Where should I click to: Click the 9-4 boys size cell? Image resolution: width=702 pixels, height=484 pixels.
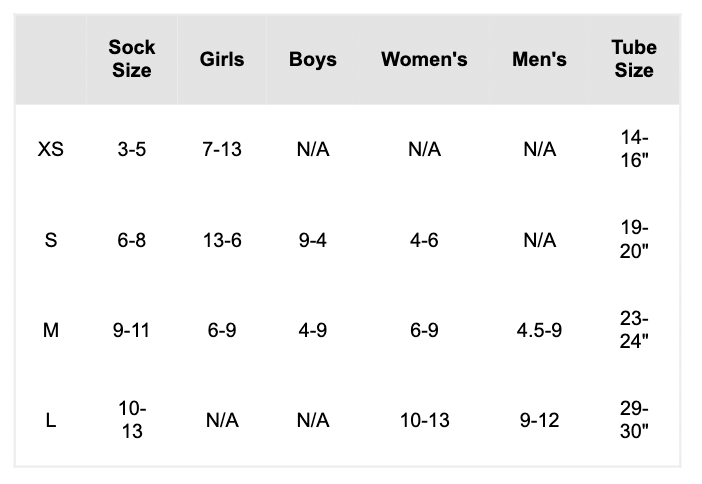click(x=312, y=240)
